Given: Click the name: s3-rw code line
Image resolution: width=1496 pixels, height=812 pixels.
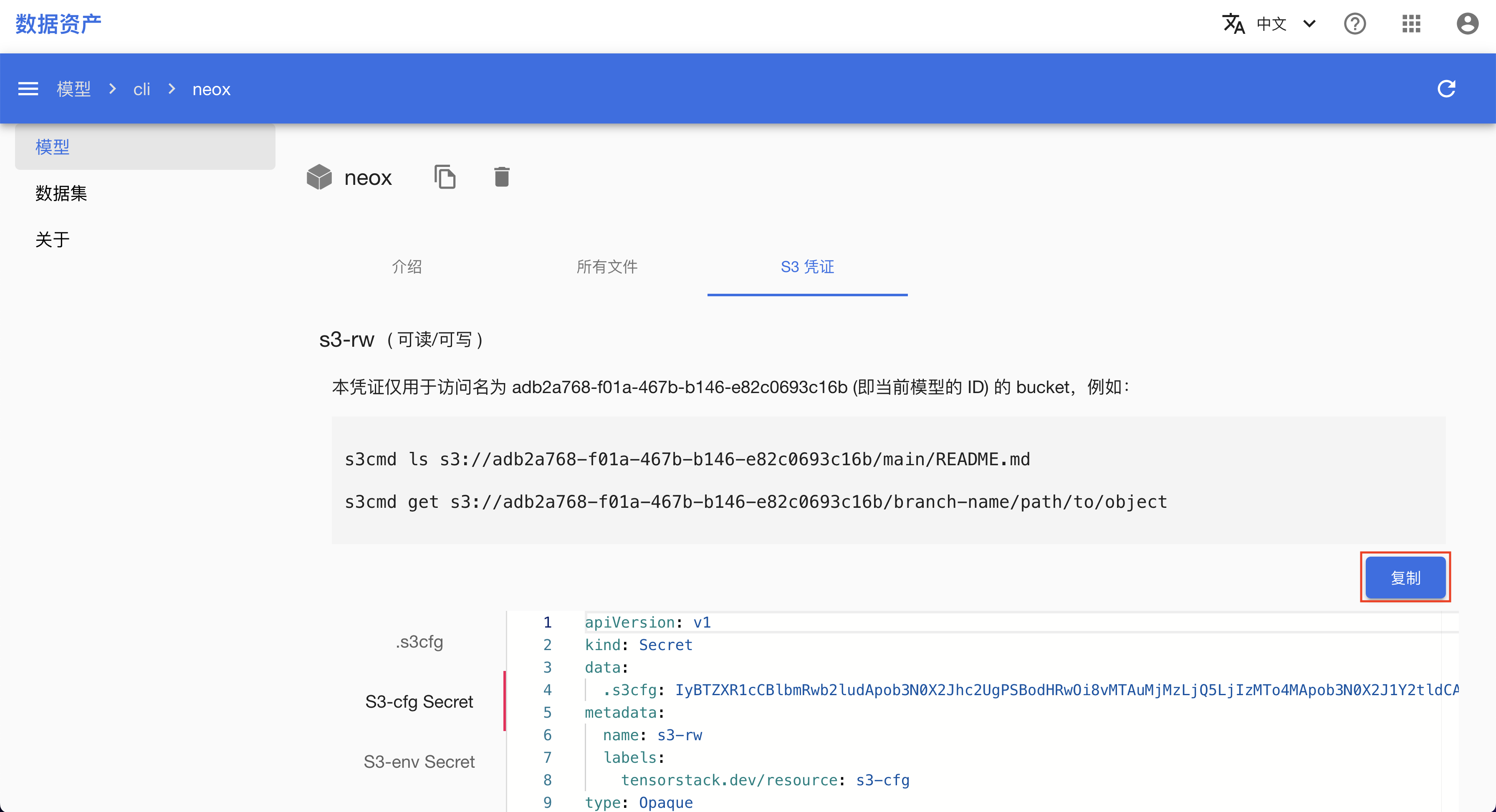Looking at the screenshot, I should [x=652, y=735].
